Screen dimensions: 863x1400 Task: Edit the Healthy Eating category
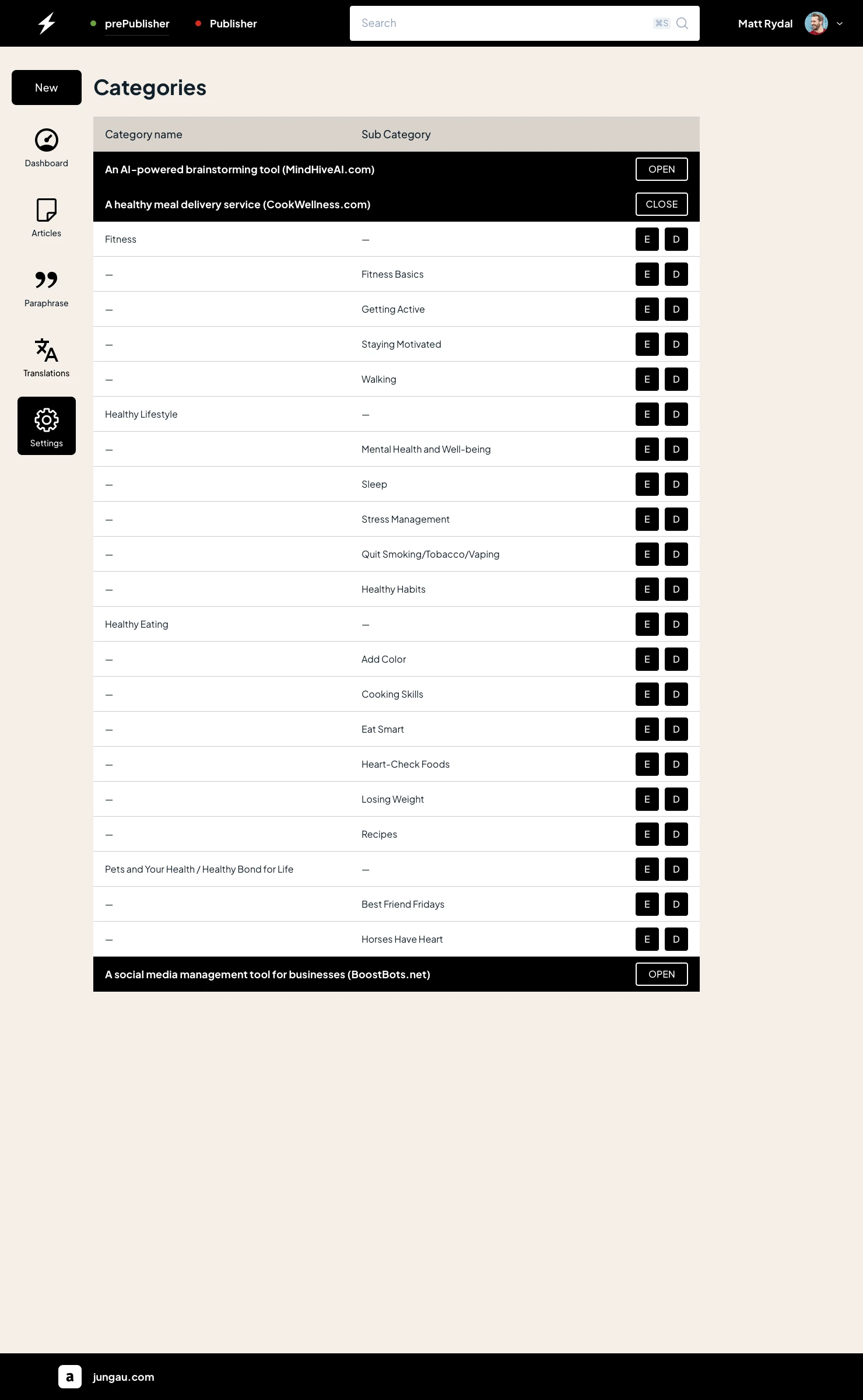tap(647, 624)
